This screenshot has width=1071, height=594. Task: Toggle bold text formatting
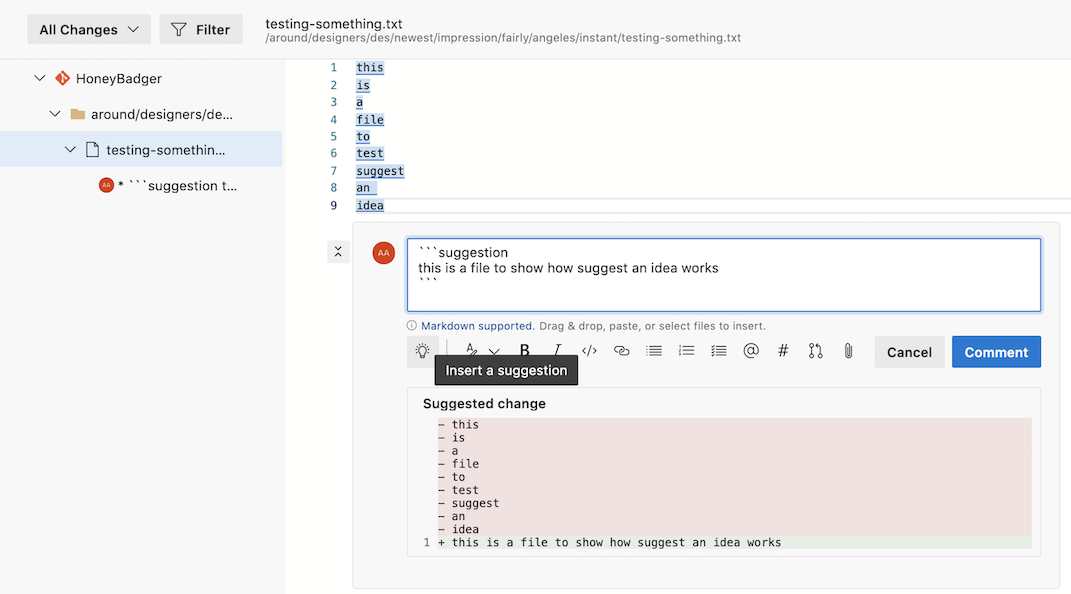click(x=524, y=351)
